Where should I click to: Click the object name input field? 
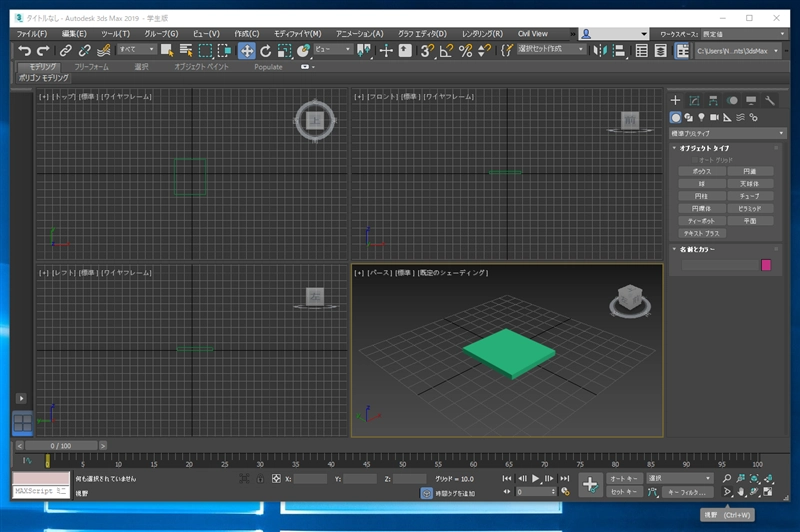tap(720, 265)
